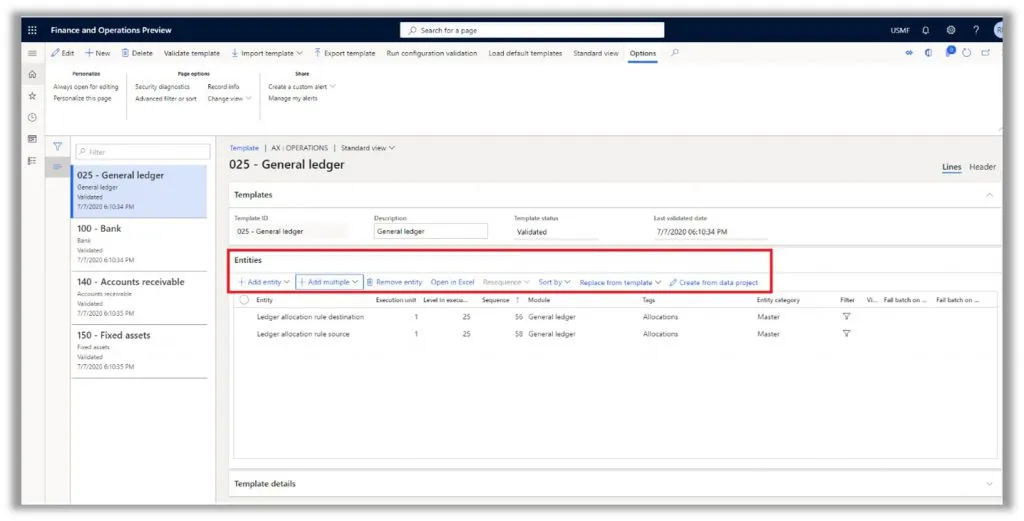The width and height of the screenshot is (1024, 521).
Task: Click Validate template
Action: point(191,54)
